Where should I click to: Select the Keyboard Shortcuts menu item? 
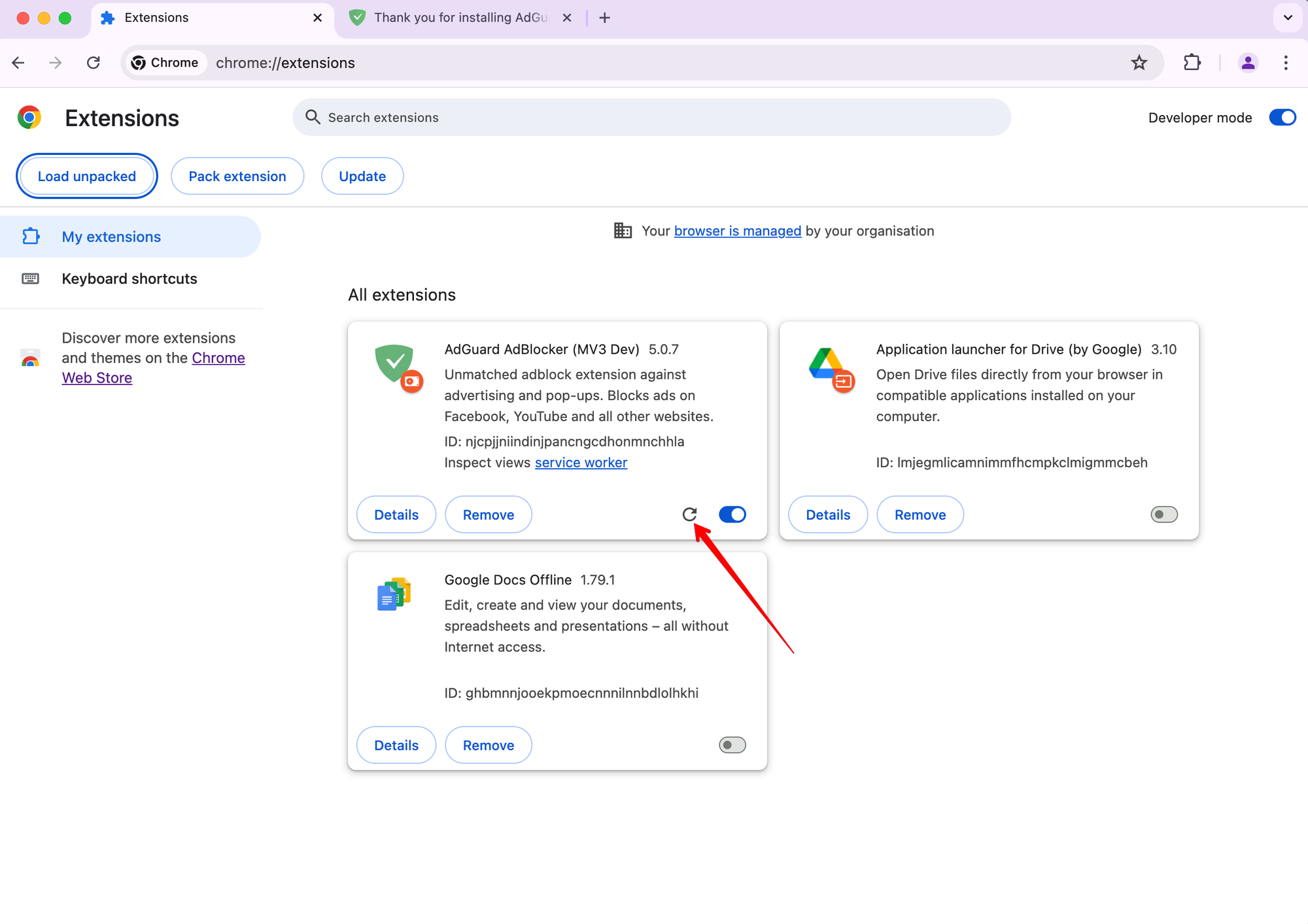coord(128,278)
